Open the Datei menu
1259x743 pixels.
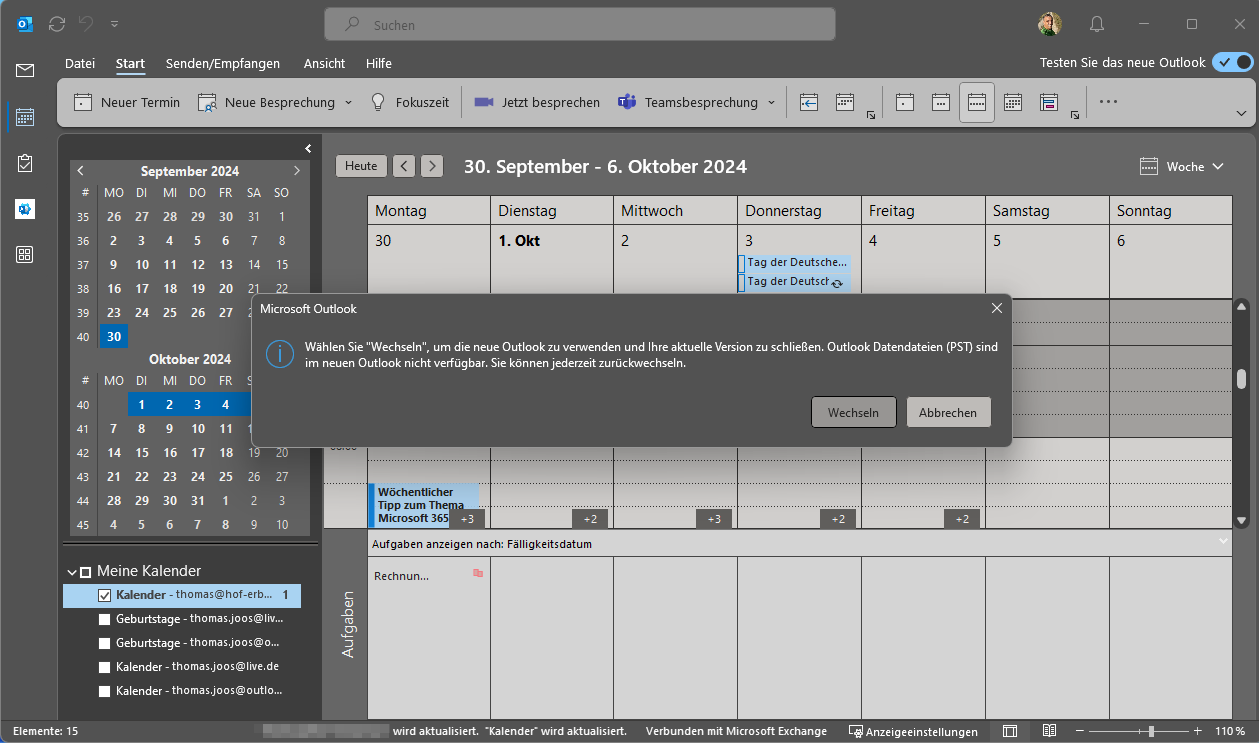point(80,63)
